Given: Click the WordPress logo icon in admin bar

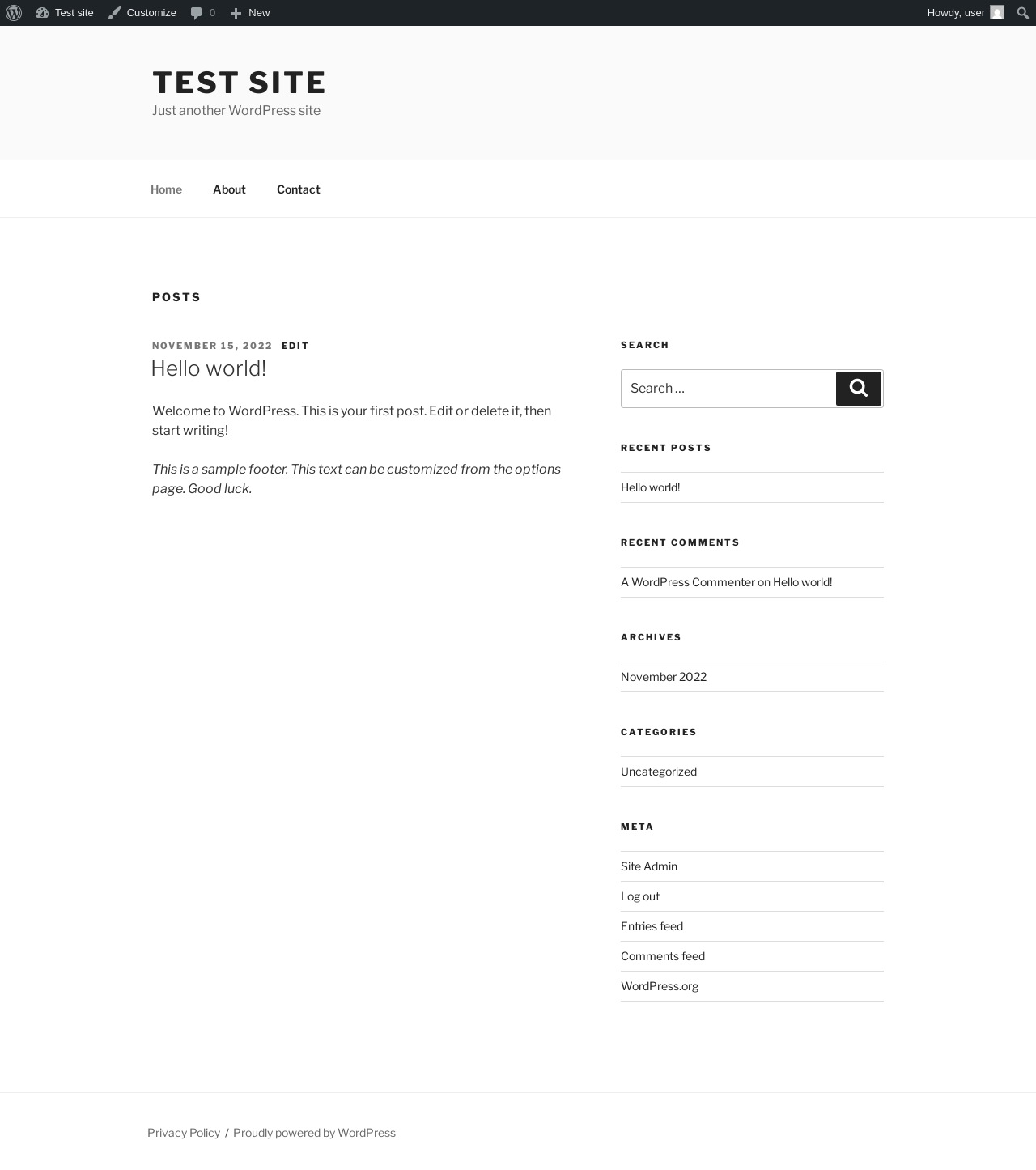Looking at the screenshot, I should (14, 13).
